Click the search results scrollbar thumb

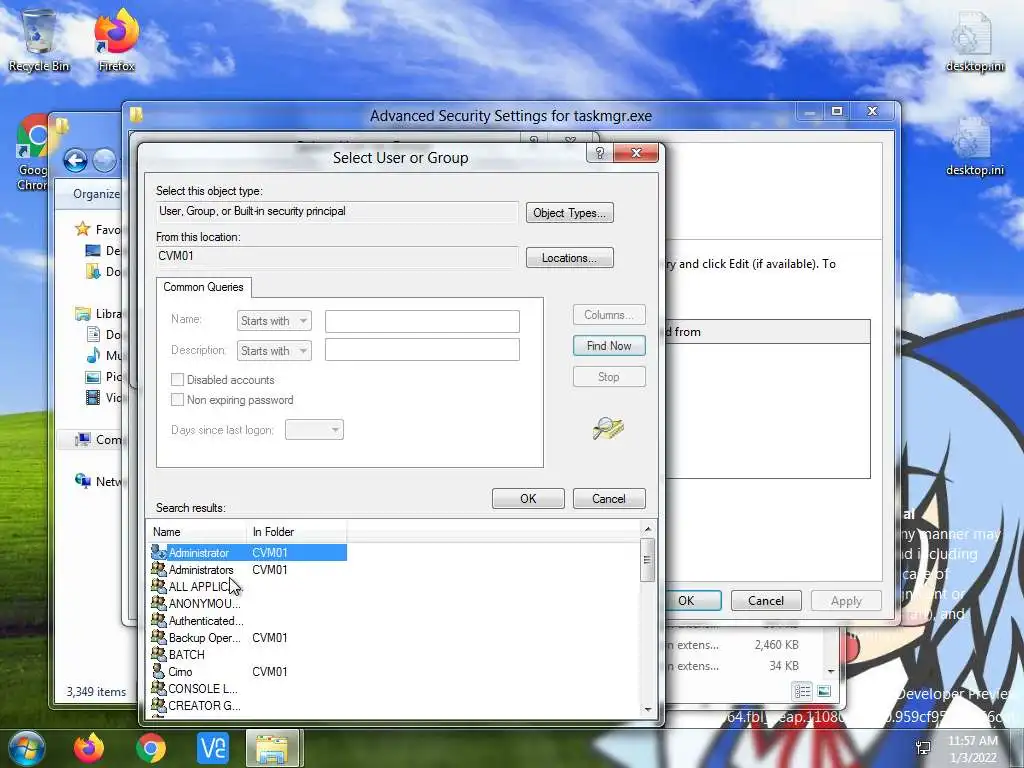[x=647, y=560]
